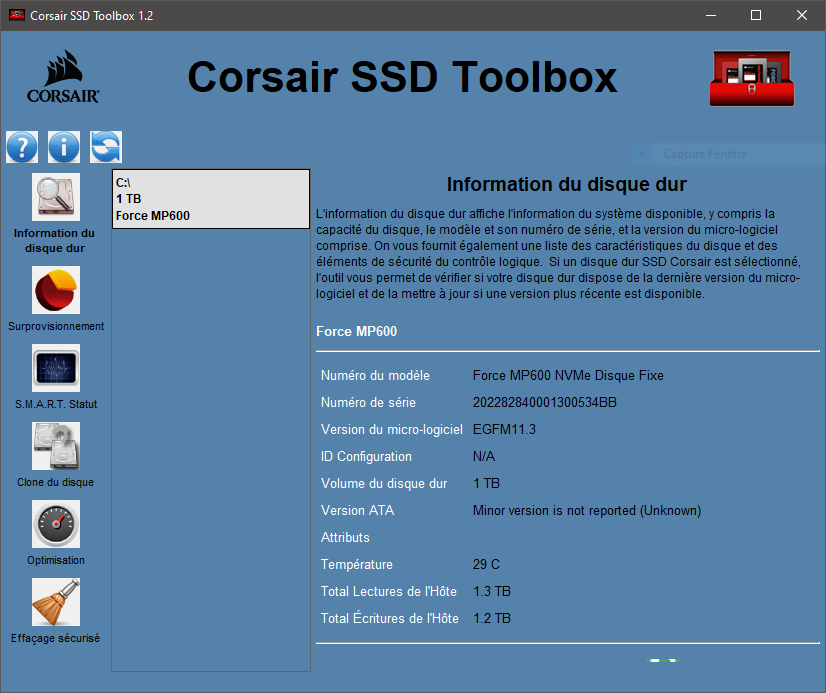Click the temperature value 29 C
Screen dimensions: 826x693
(486, 565)
